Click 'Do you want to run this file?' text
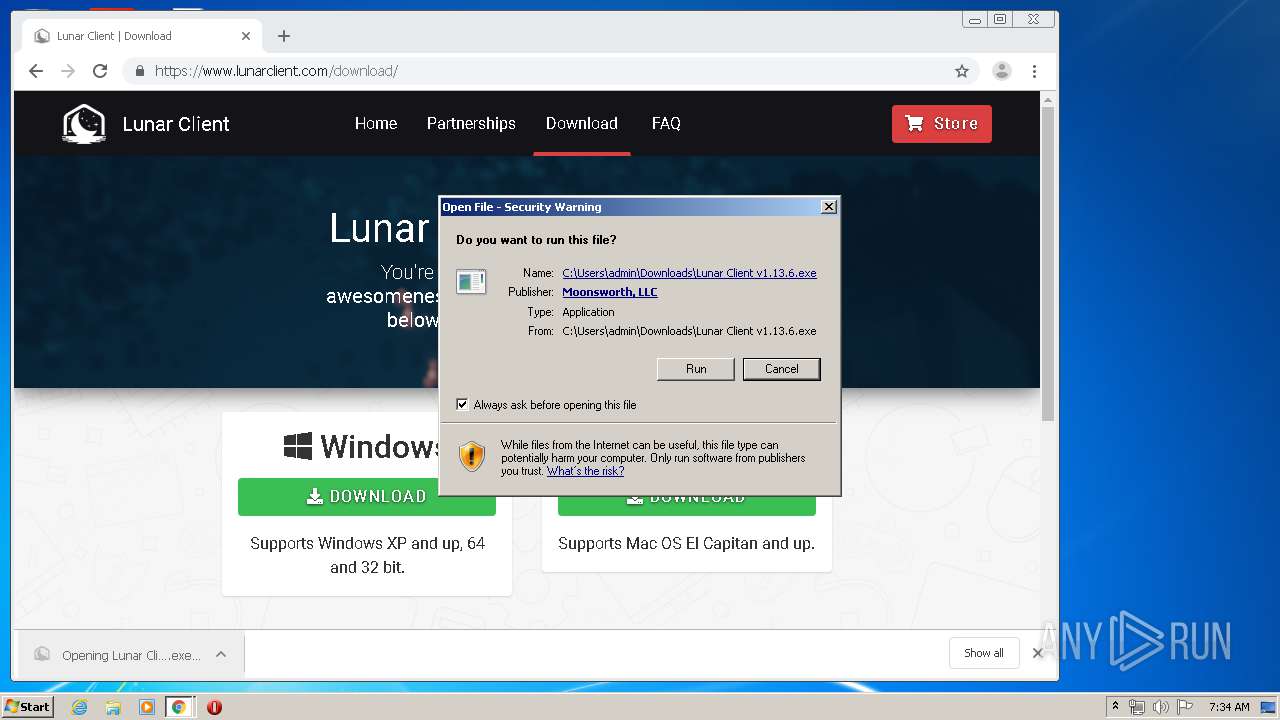1280x720 pixels. click(x=536, y=240)
